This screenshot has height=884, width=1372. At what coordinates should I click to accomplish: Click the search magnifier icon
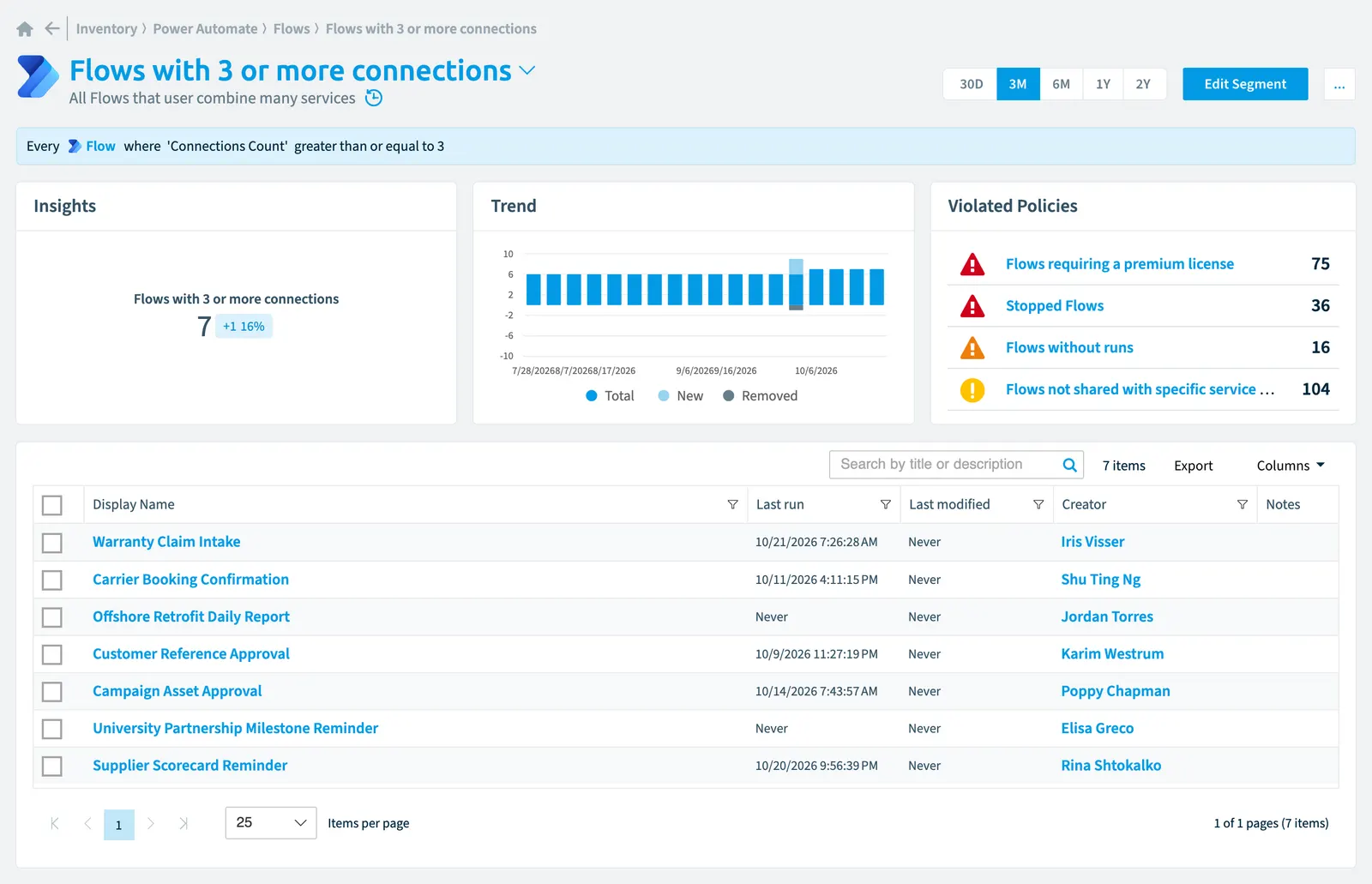[1069, 465]
